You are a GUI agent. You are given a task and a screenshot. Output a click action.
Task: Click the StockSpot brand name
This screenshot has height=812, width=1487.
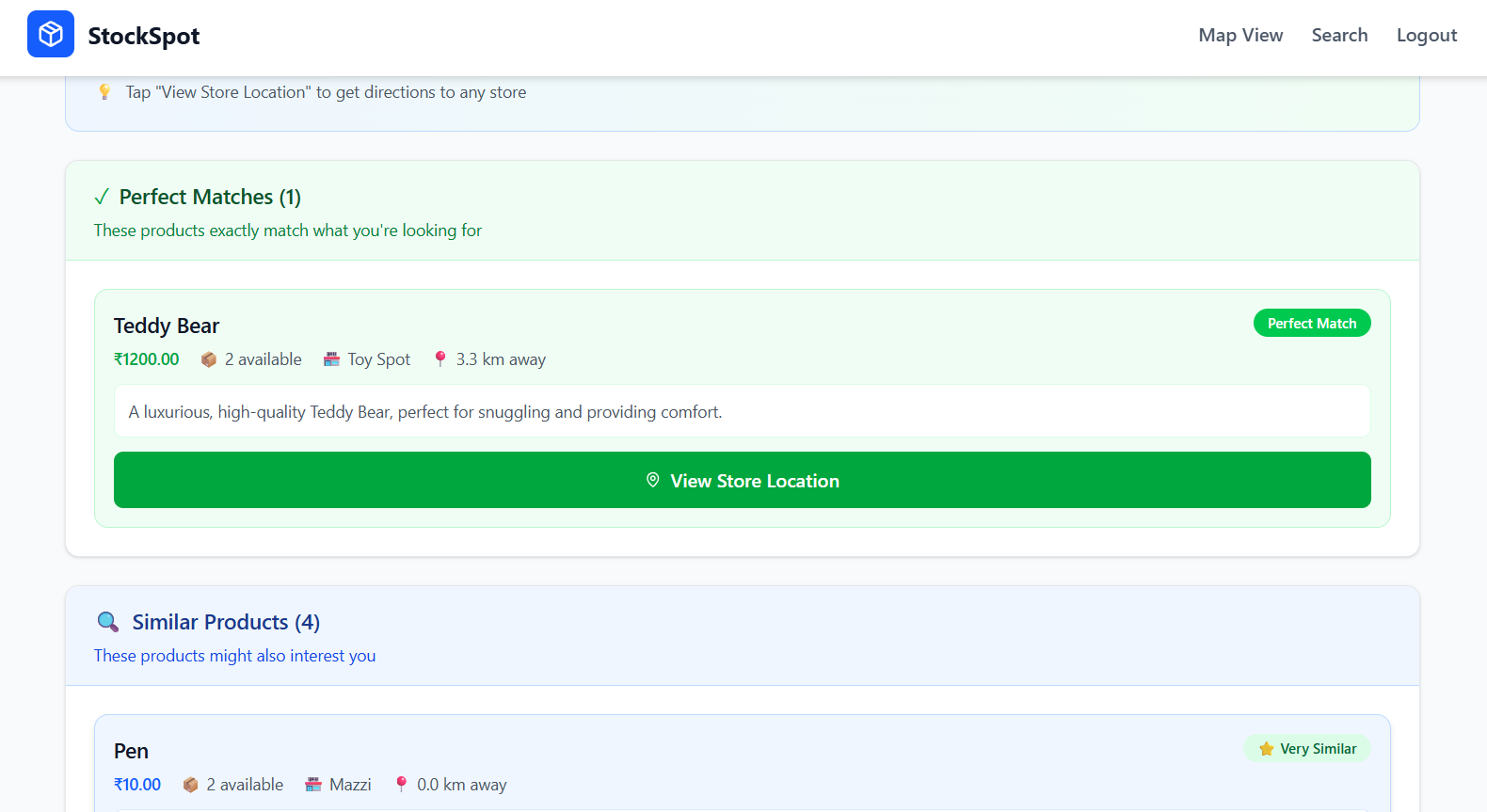[144, 36]
